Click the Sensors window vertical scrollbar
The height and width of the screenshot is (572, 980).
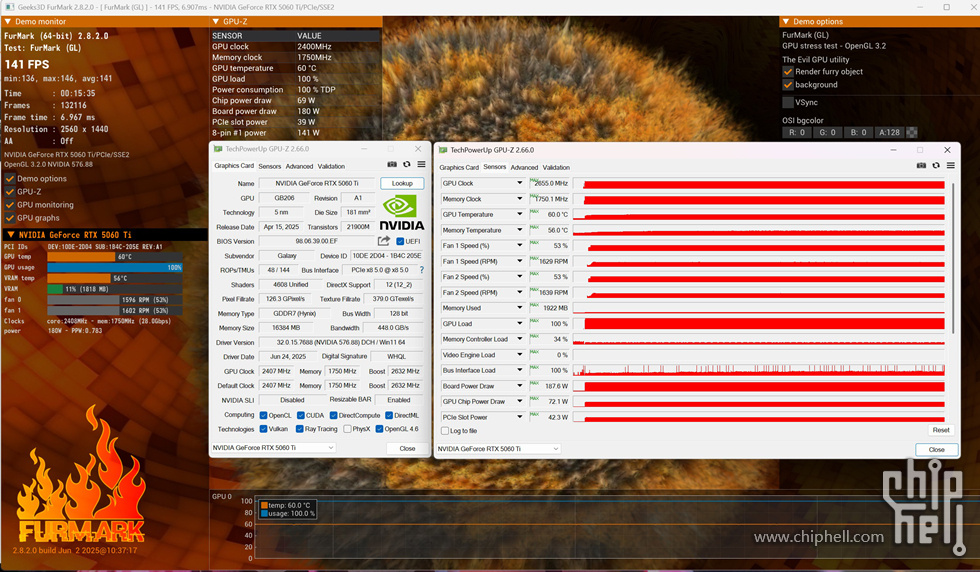pyautogui.click(x=952, y=258)
